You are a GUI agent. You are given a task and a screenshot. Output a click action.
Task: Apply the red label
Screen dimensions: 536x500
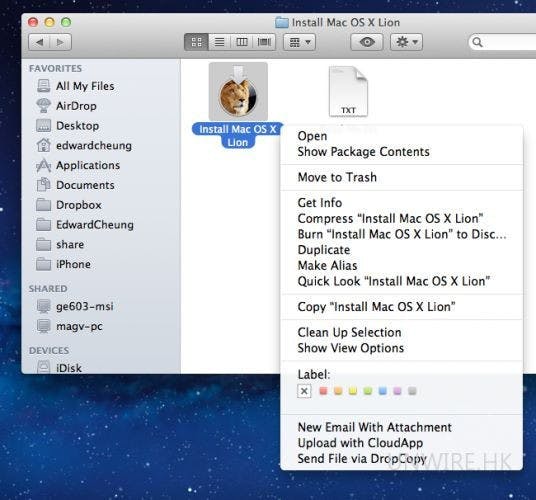(x=323, y=391)
